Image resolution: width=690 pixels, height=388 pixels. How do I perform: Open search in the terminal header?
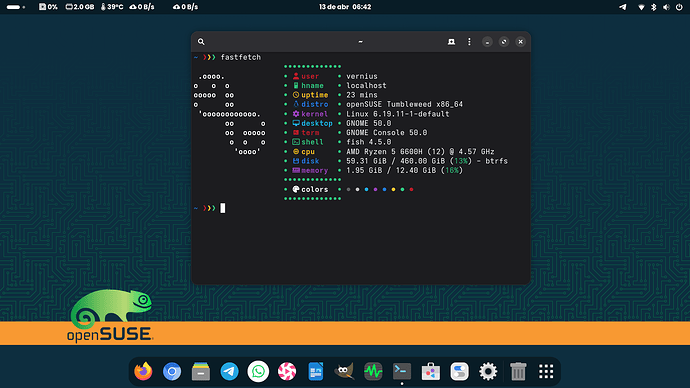click(x=201, y=42)
